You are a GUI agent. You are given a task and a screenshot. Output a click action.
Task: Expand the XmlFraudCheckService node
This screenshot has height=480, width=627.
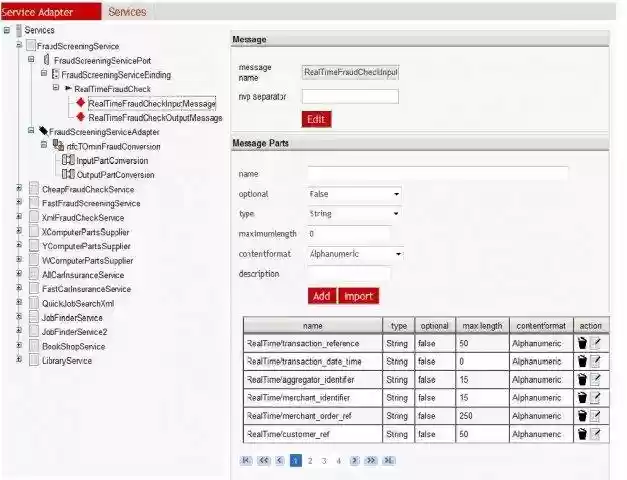tap(19, 216)
